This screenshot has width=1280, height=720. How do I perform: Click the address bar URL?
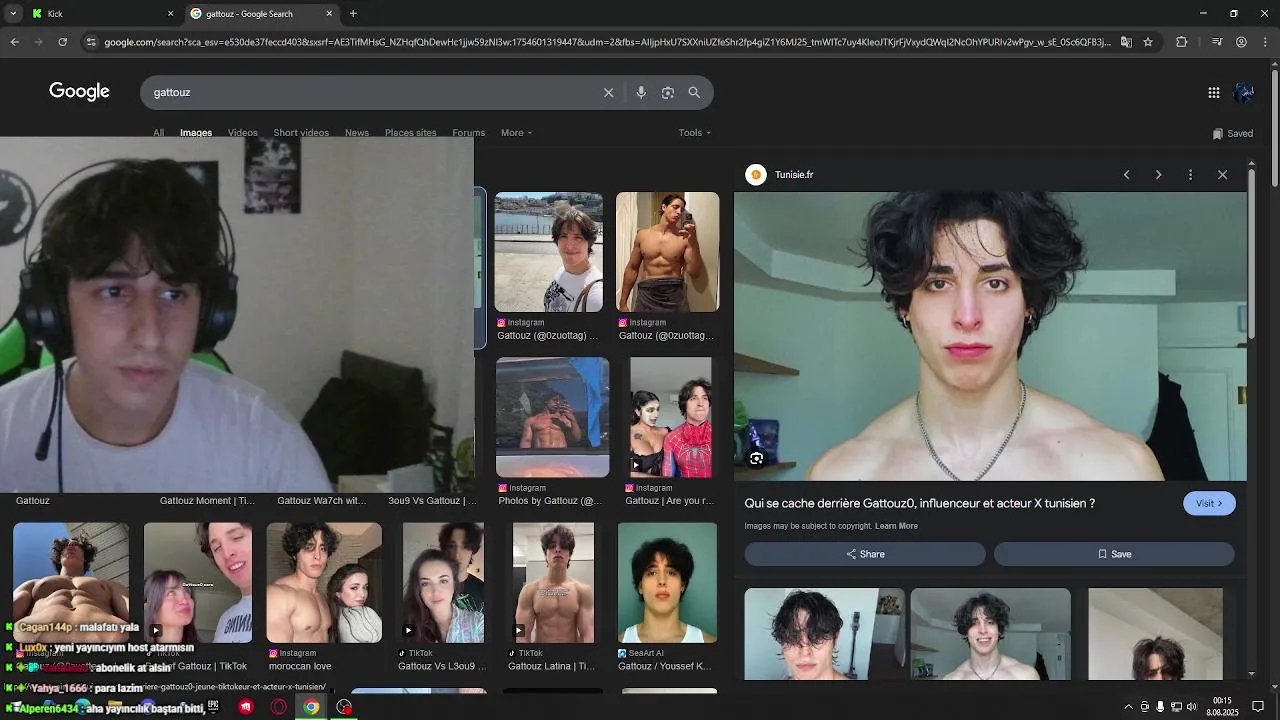pos(607,42)
